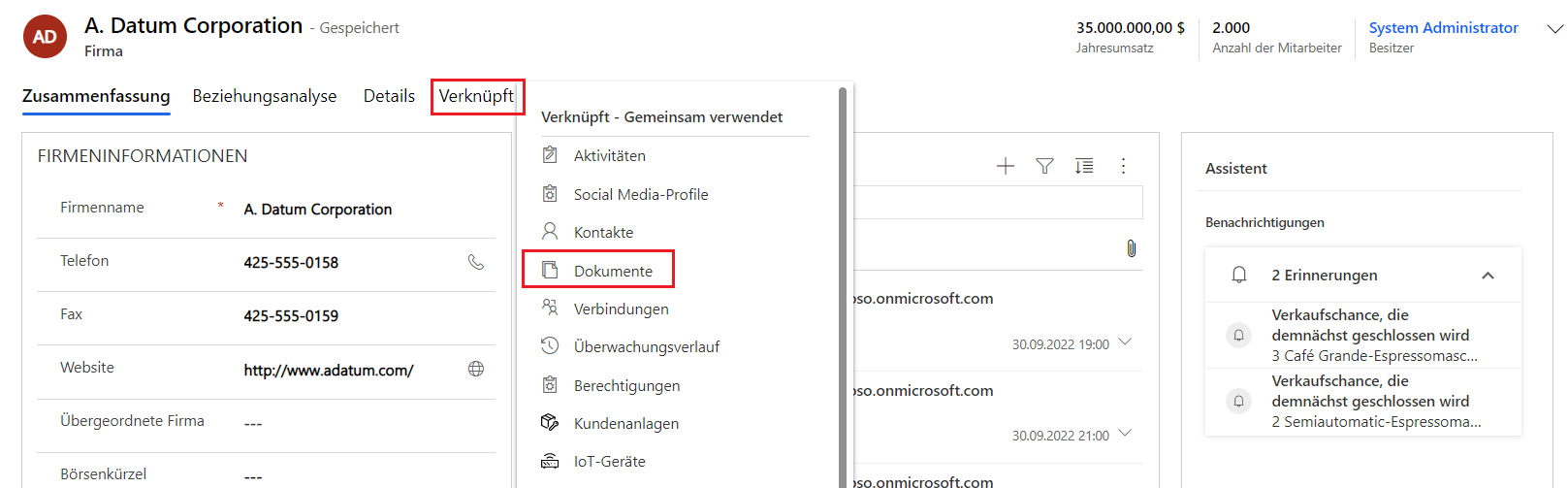Click the timeline search input box
This screenshot has height=488, width=1568.
tap(997, 202)
